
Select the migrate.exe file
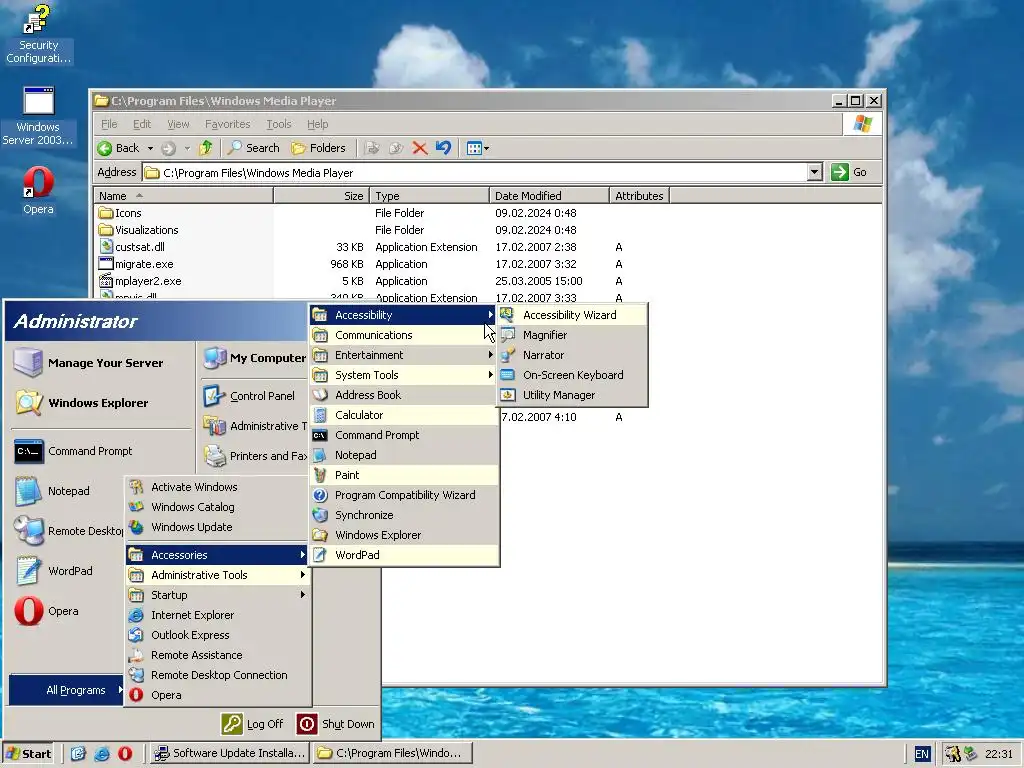pos(136,264)
